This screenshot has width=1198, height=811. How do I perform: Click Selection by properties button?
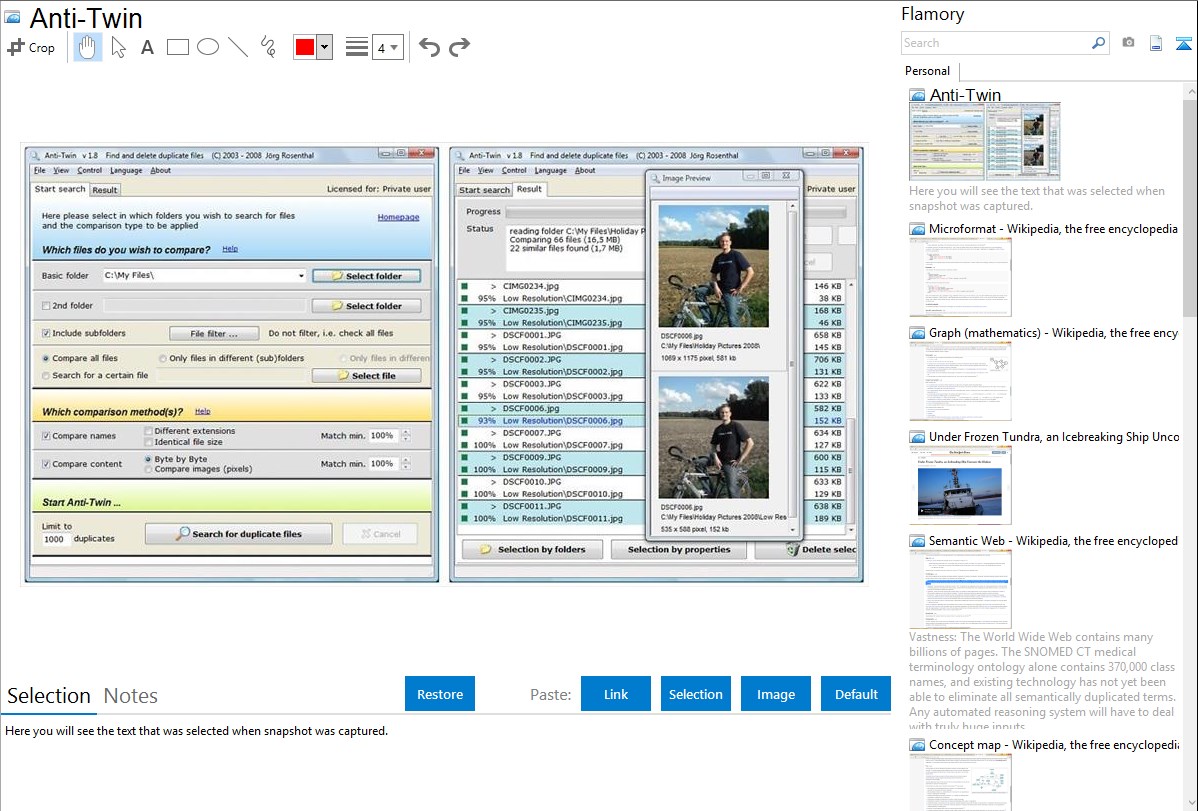click(x=678, y=550)
